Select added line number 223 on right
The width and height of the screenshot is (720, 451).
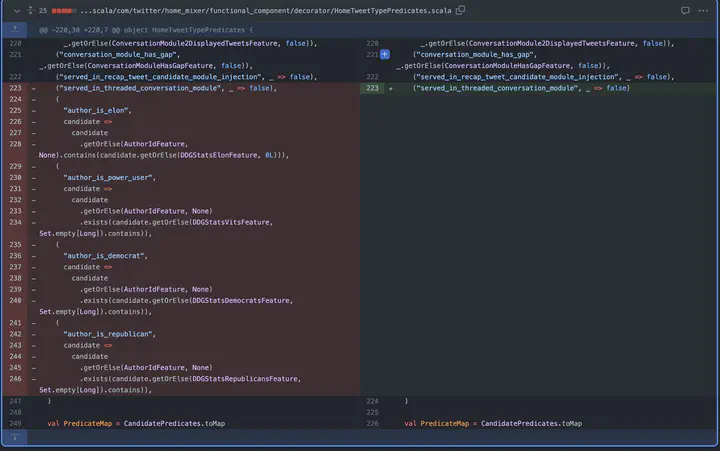(372, 88)
